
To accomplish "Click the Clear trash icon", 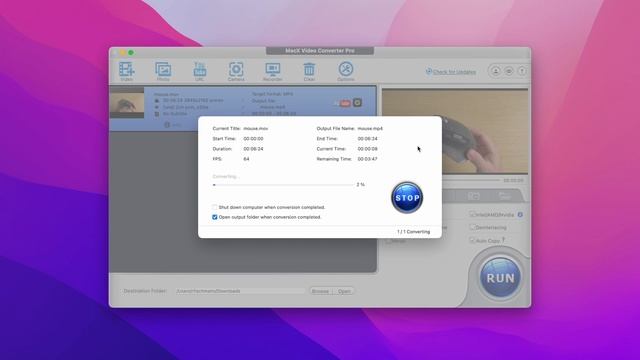I will (309, 71).
